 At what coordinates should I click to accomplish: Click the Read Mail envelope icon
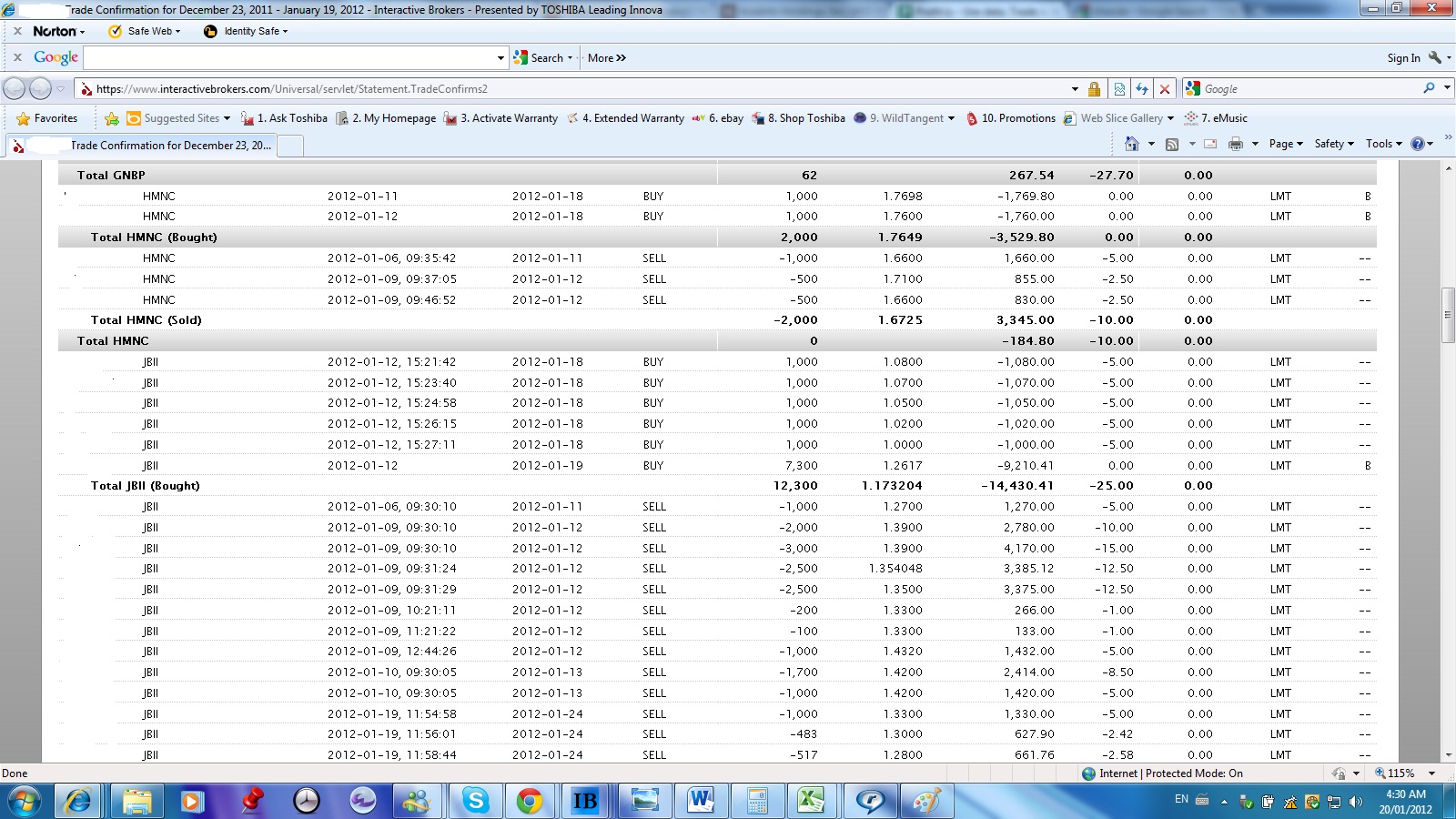click(1210, 144)
